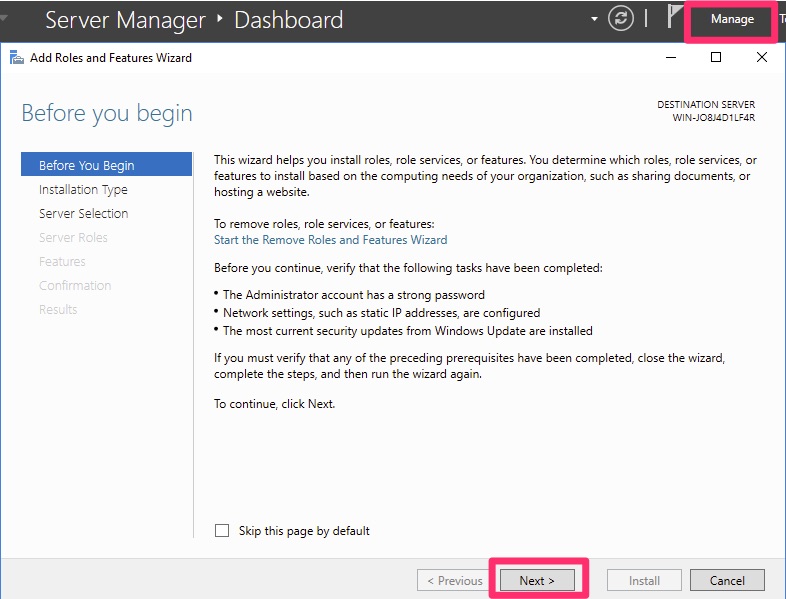Image resolution: width=786 pixels, height=599 pixels.
Task: Click the wizard title bar icon
Action: pyautogui.click(x=17, y=58)
